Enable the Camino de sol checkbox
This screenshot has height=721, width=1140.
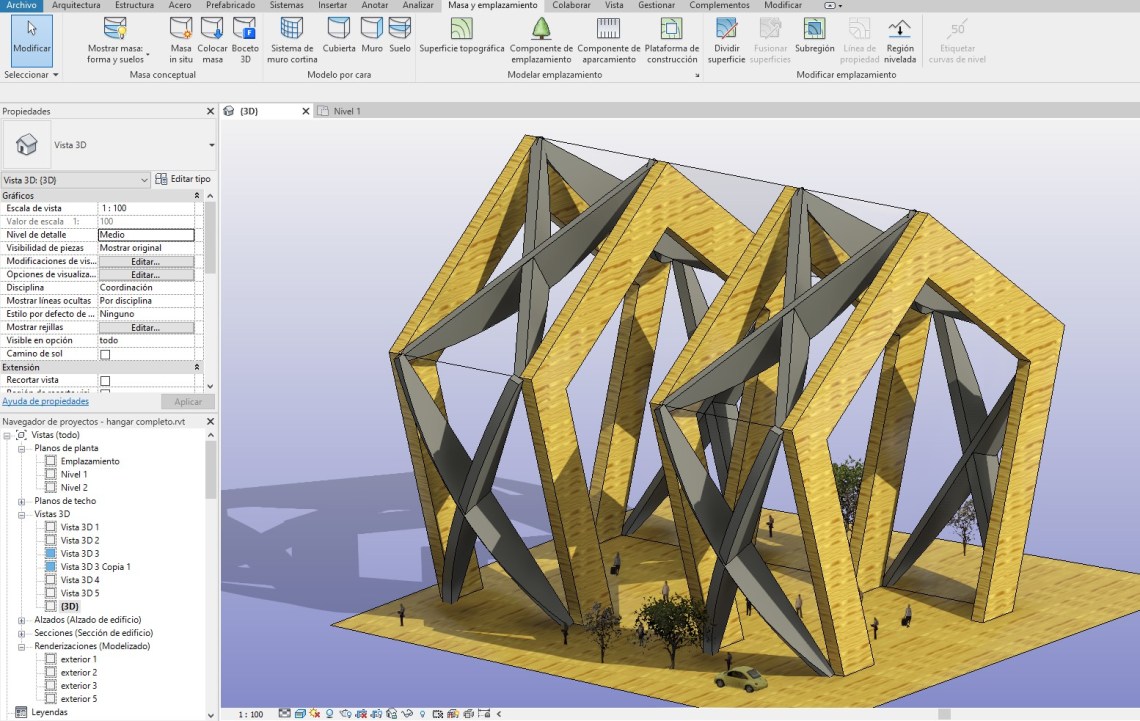pos(105,354)
